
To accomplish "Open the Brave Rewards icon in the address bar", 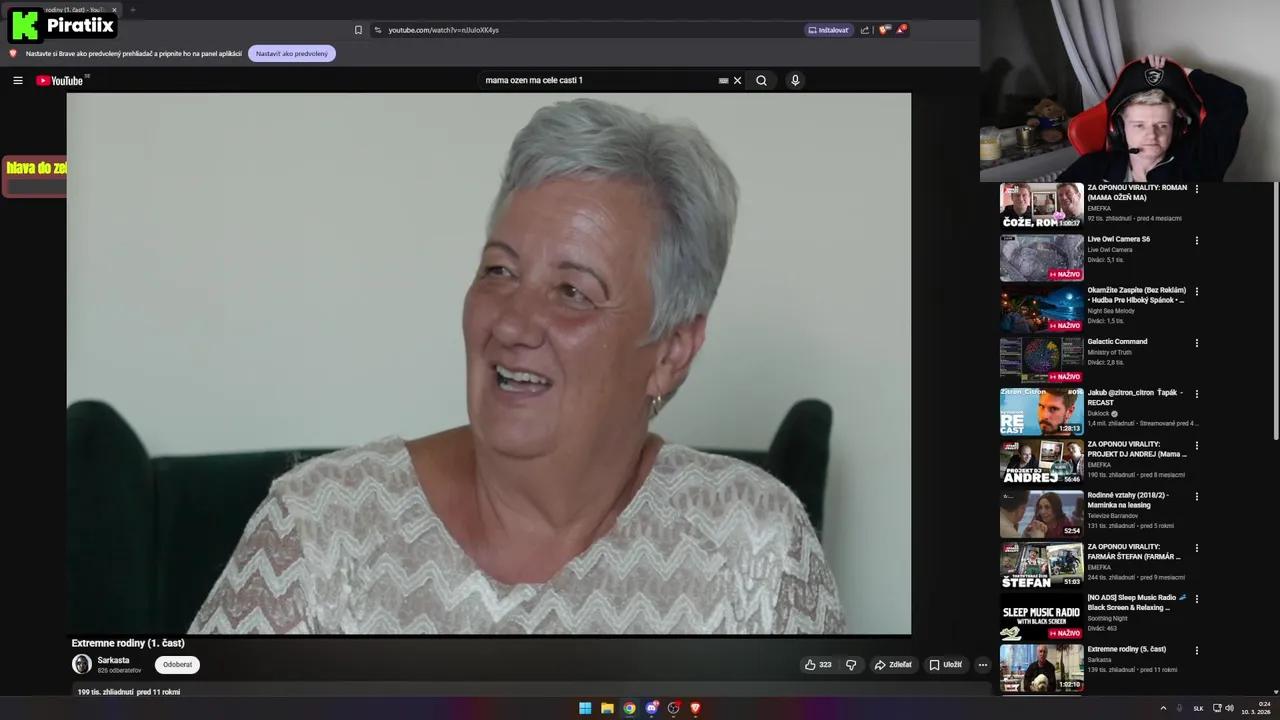I will pyautogui.click(x=901, y=30).
